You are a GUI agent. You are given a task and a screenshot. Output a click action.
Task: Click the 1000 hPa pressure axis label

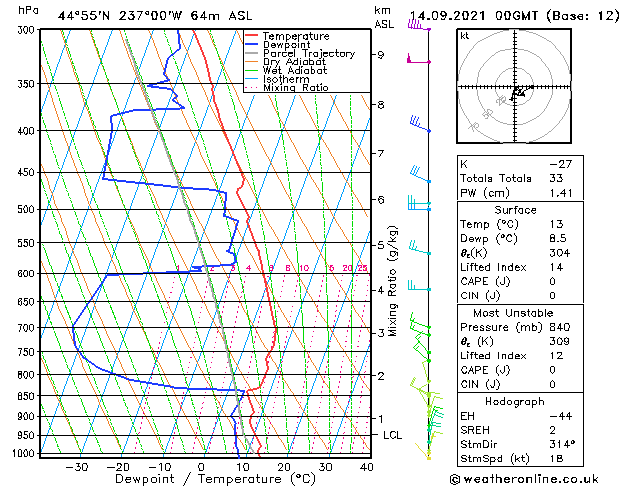click(25, 454)
